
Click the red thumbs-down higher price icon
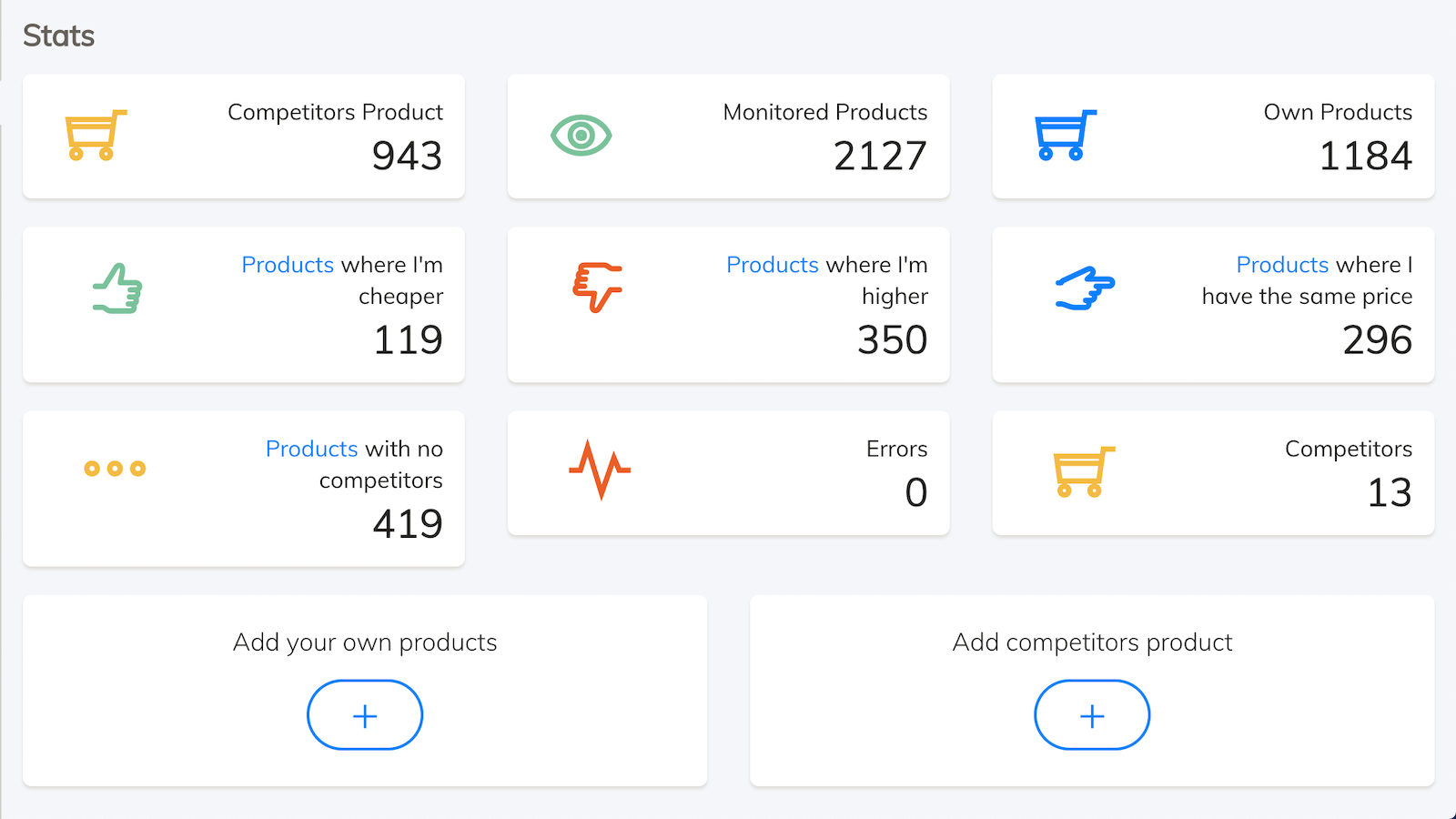pos(597,287)
